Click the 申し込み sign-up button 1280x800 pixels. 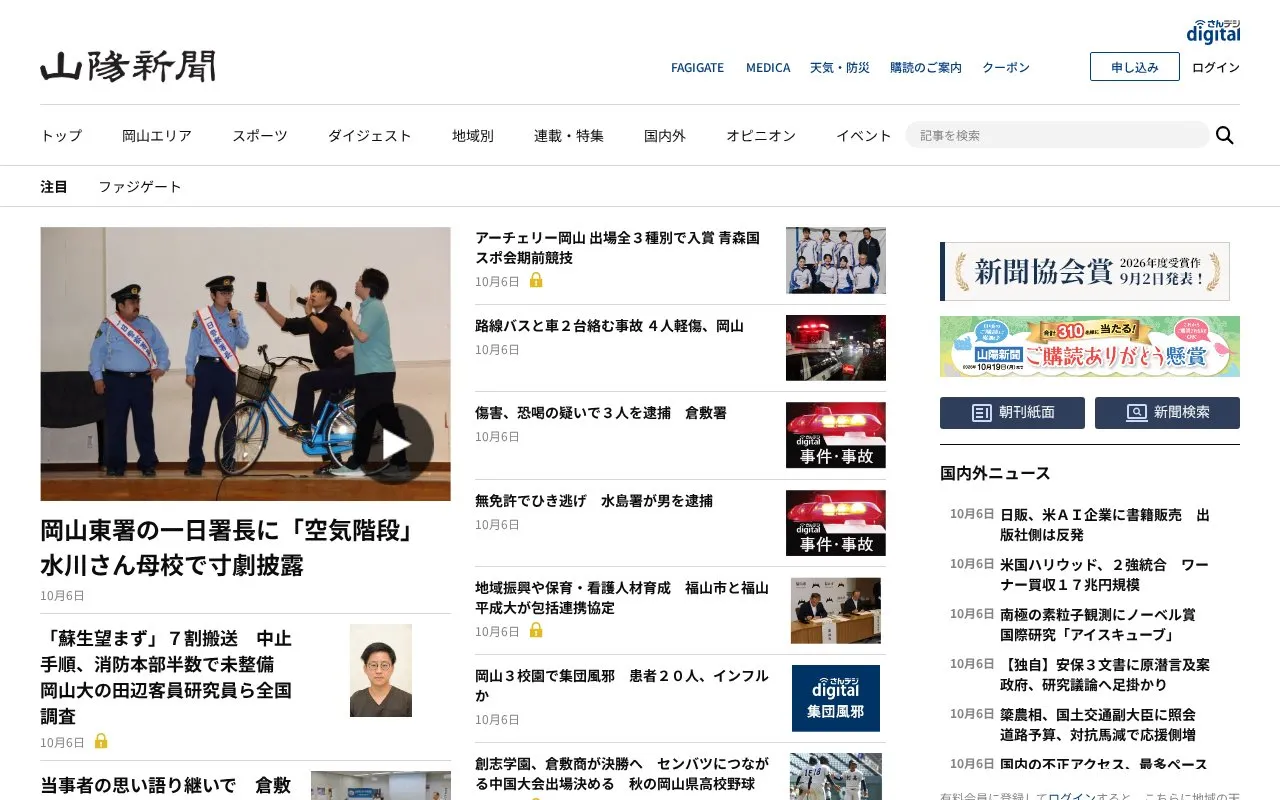point(1135,67)
